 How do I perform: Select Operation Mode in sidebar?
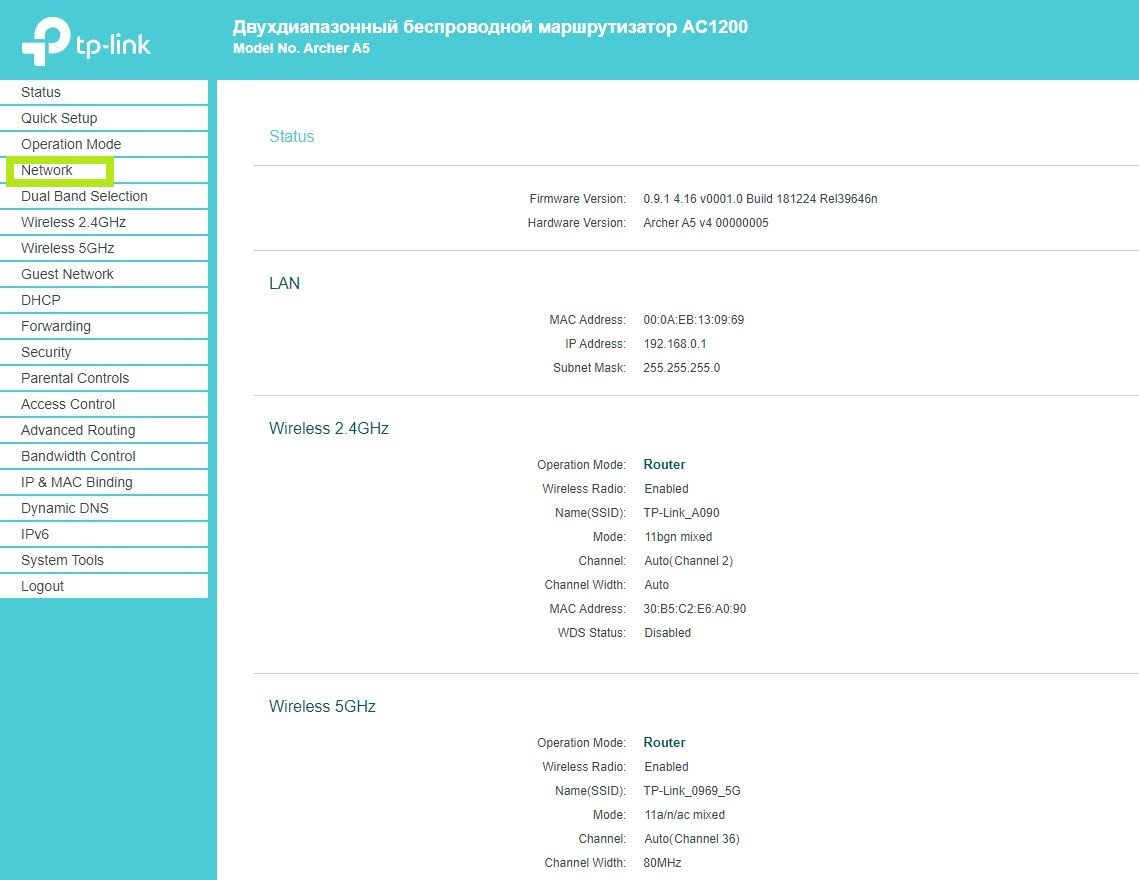71,144
